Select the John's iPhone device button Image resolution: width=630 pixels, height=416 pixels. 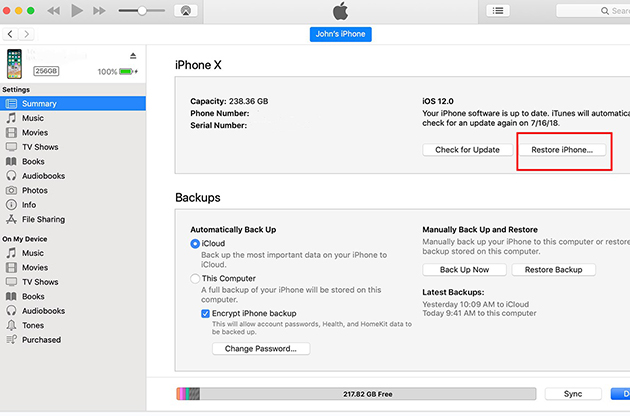(340, 34)
